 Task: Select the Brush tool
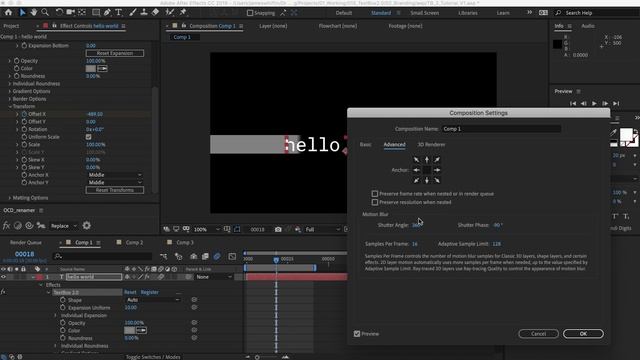(x=133, y=13)
